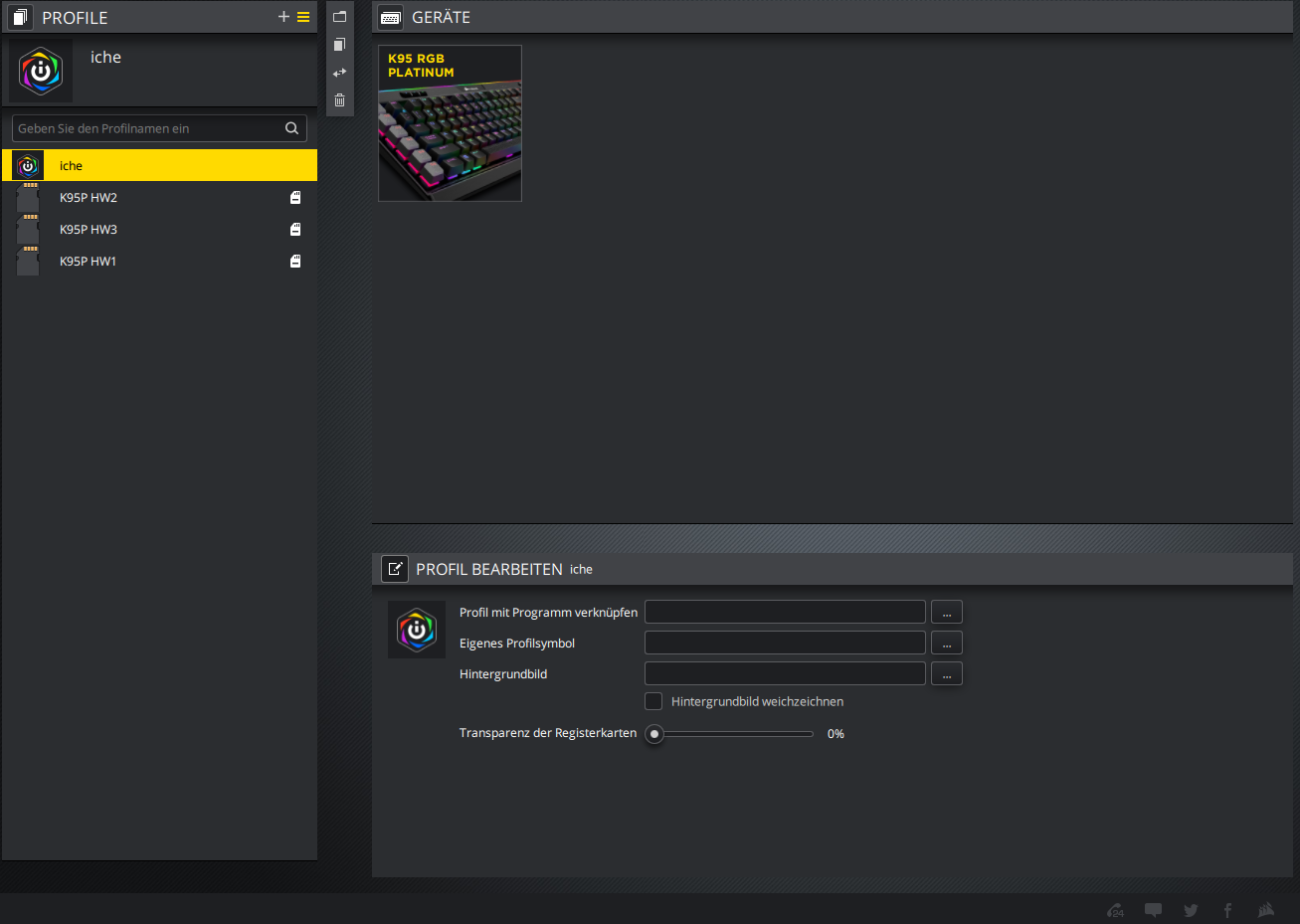
Task: Click the Transparenz slider track
Action: pyautogui.click(x=738, y=734)
